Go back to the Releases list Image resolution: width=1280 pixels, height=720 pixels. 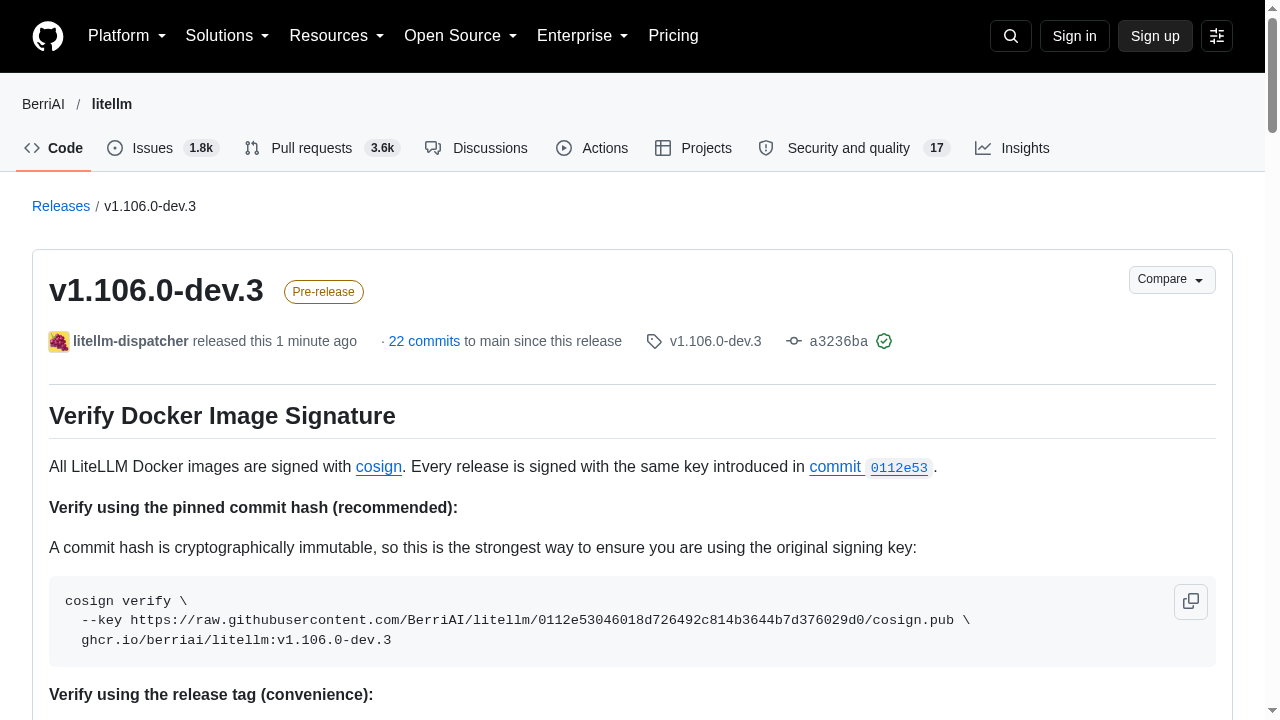(61, 206)
